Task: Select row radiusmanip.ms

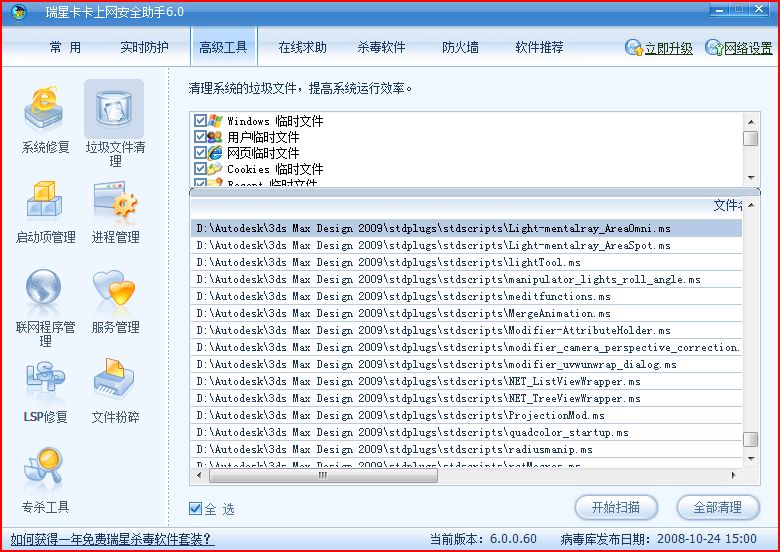Action: 467,450
